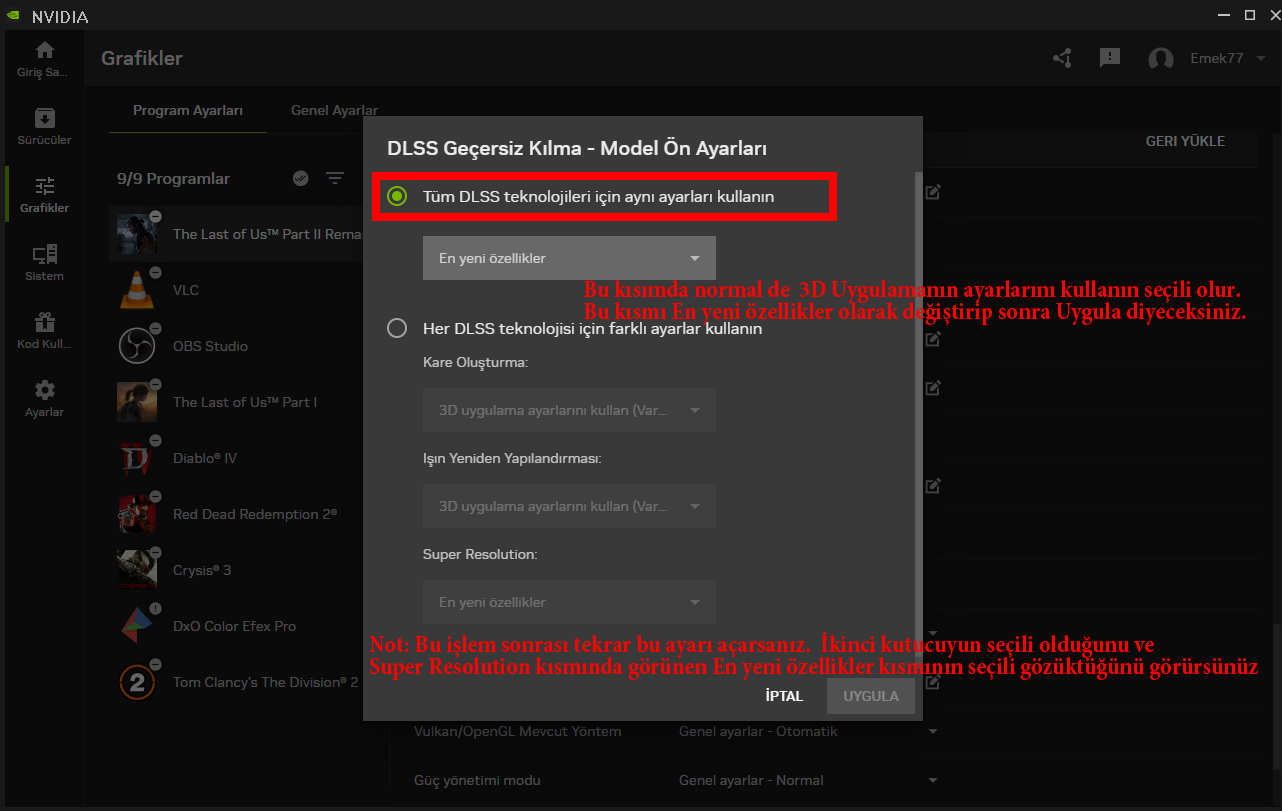Open the Super Resolution dropdown
Viewport: 1282px width, 811px height.
(x=569, y=602)
